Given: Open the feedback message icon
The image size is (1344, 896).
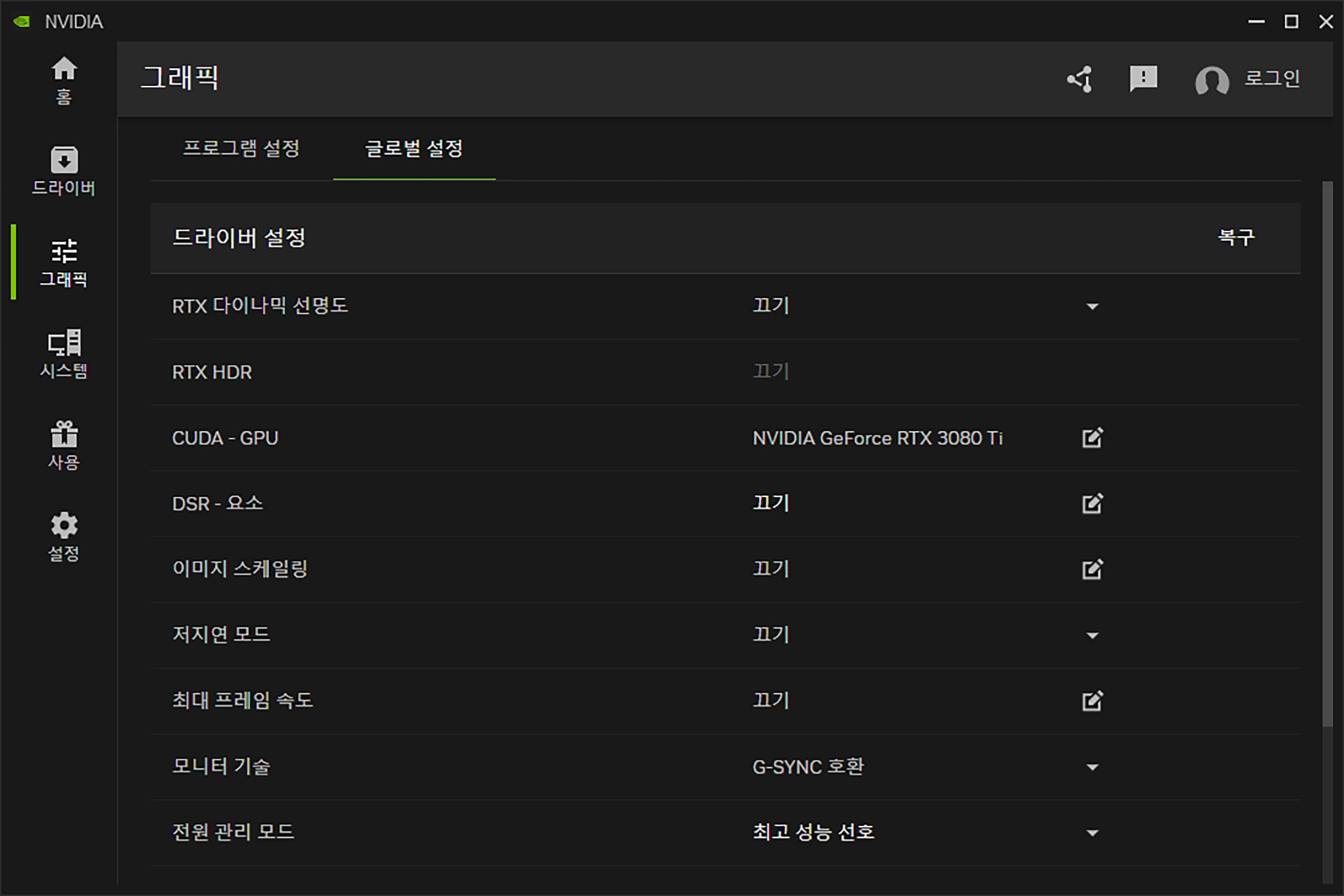Looking at the screenshot, I should (1143, 79).
